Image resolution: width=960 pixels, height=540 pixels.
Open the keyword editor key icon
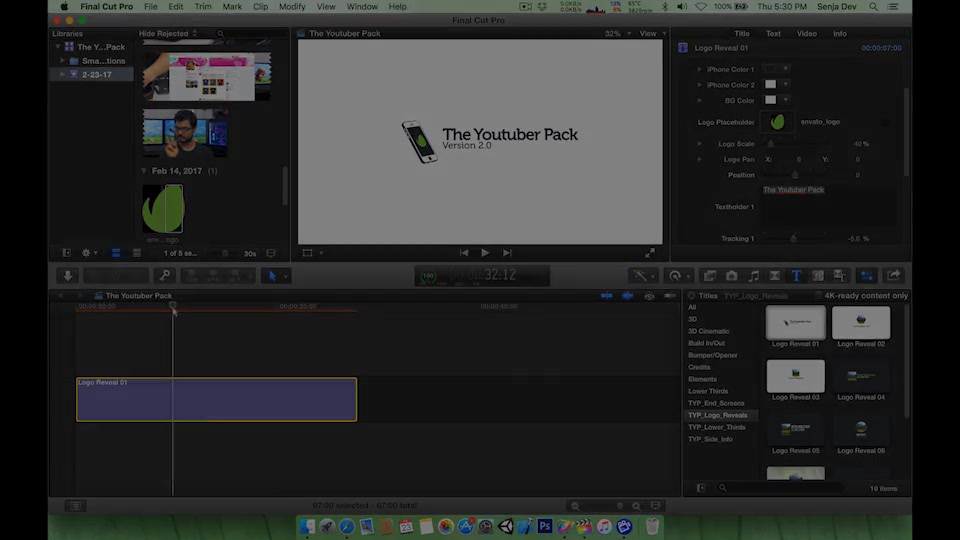tap(165, 276)
